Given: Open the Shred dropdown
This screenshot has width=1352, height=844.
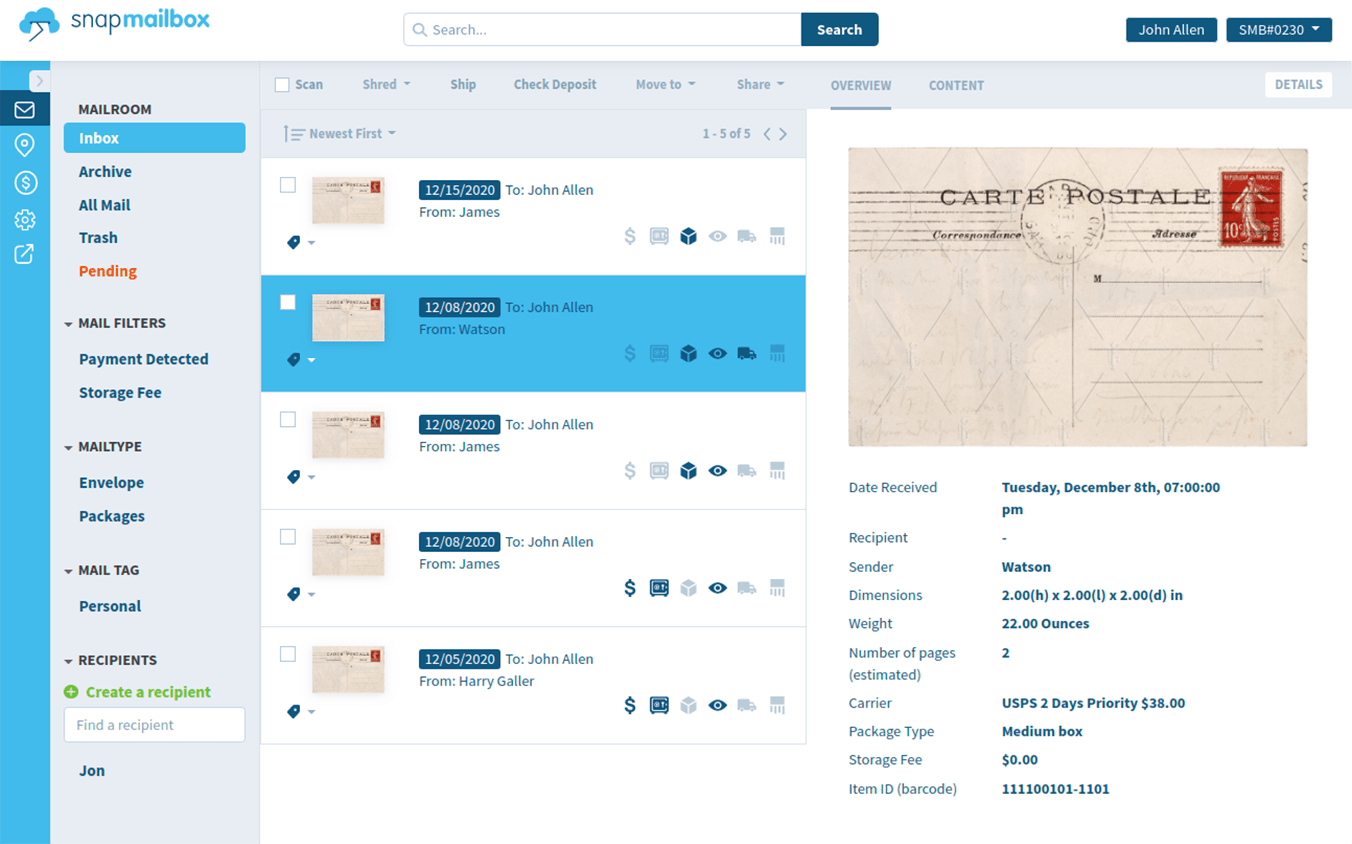Looking at the screenshot, I should tap(386, 85).
